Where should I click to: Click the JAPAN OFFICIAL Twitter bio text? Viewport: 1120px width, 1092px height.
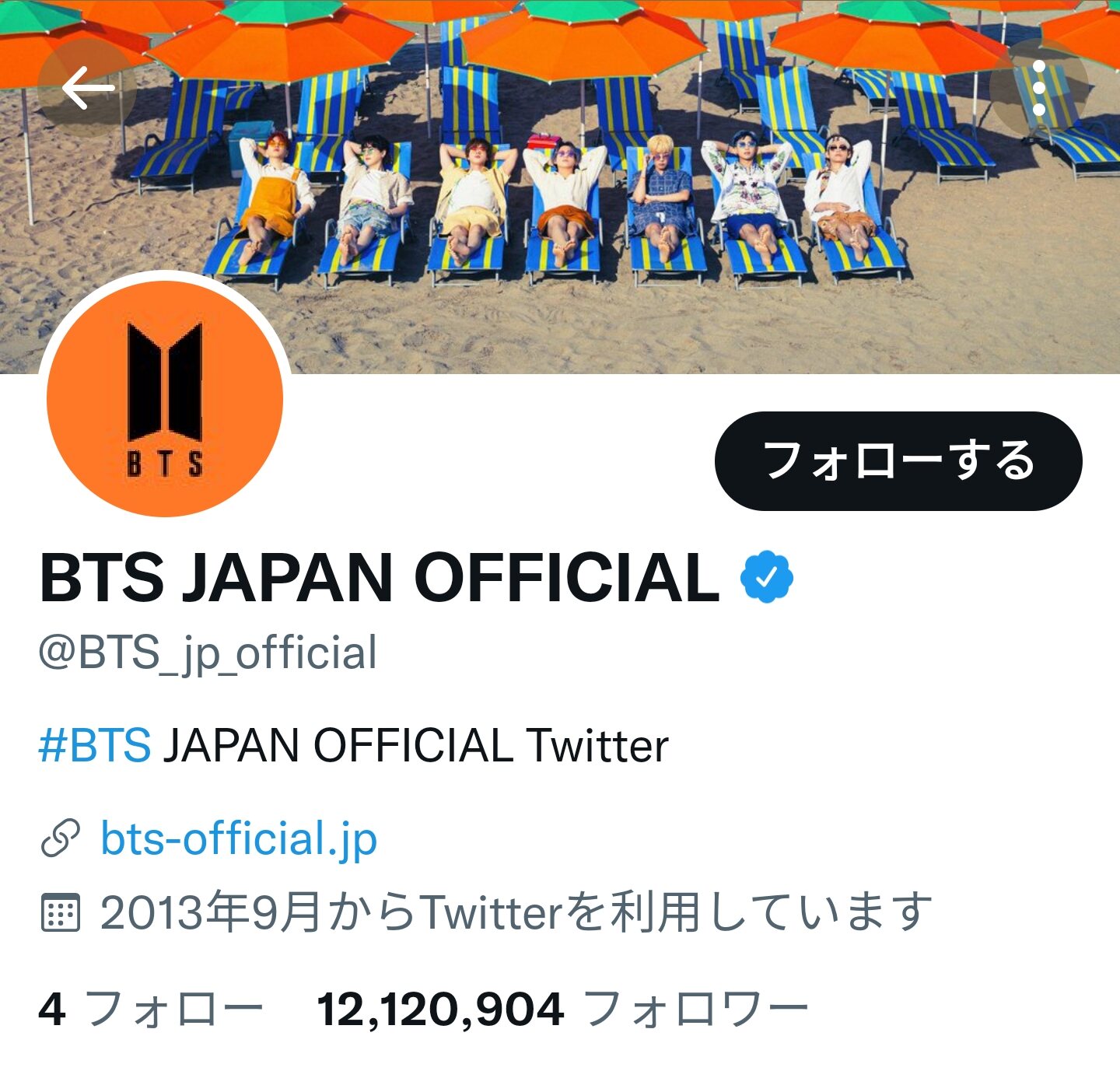click(415, 745)
